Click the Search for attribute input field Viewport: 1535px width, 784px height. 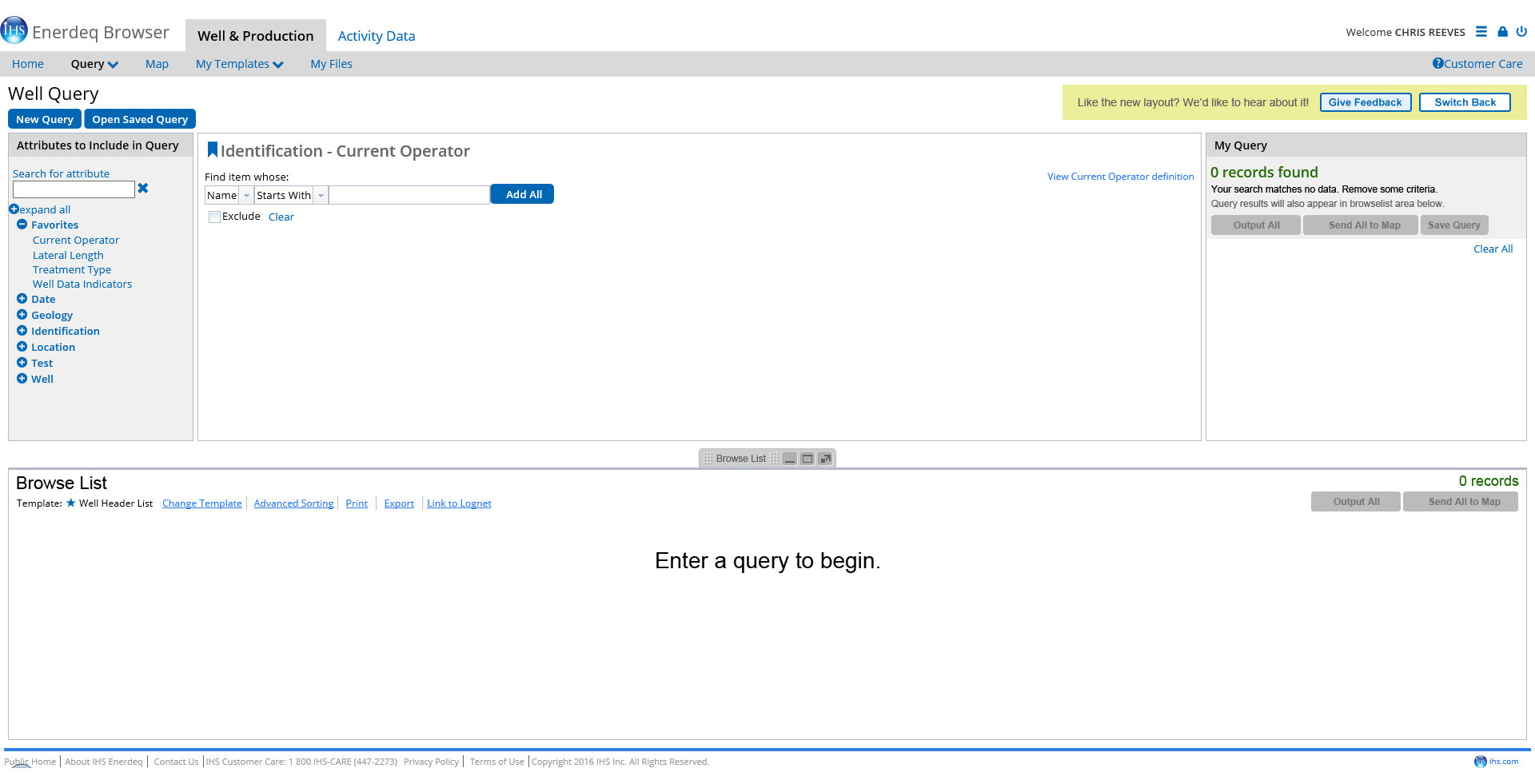[x=74, y=189]
